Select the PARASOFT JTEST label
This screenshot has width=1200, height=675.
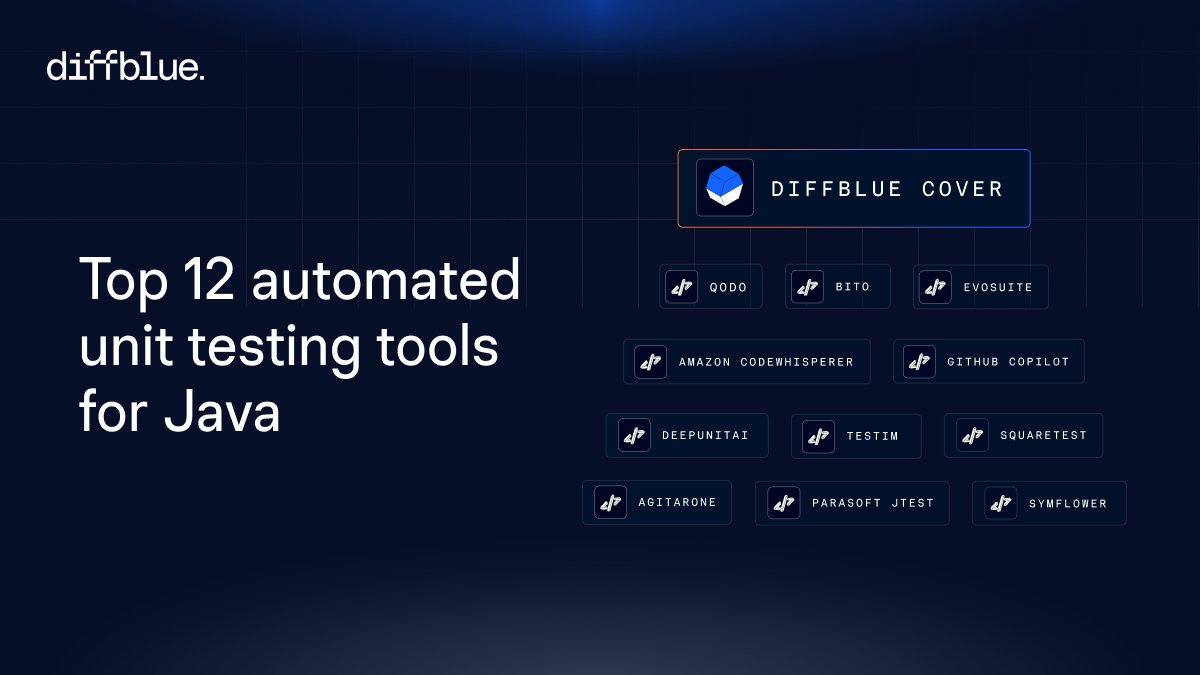[x=872, y=503]
